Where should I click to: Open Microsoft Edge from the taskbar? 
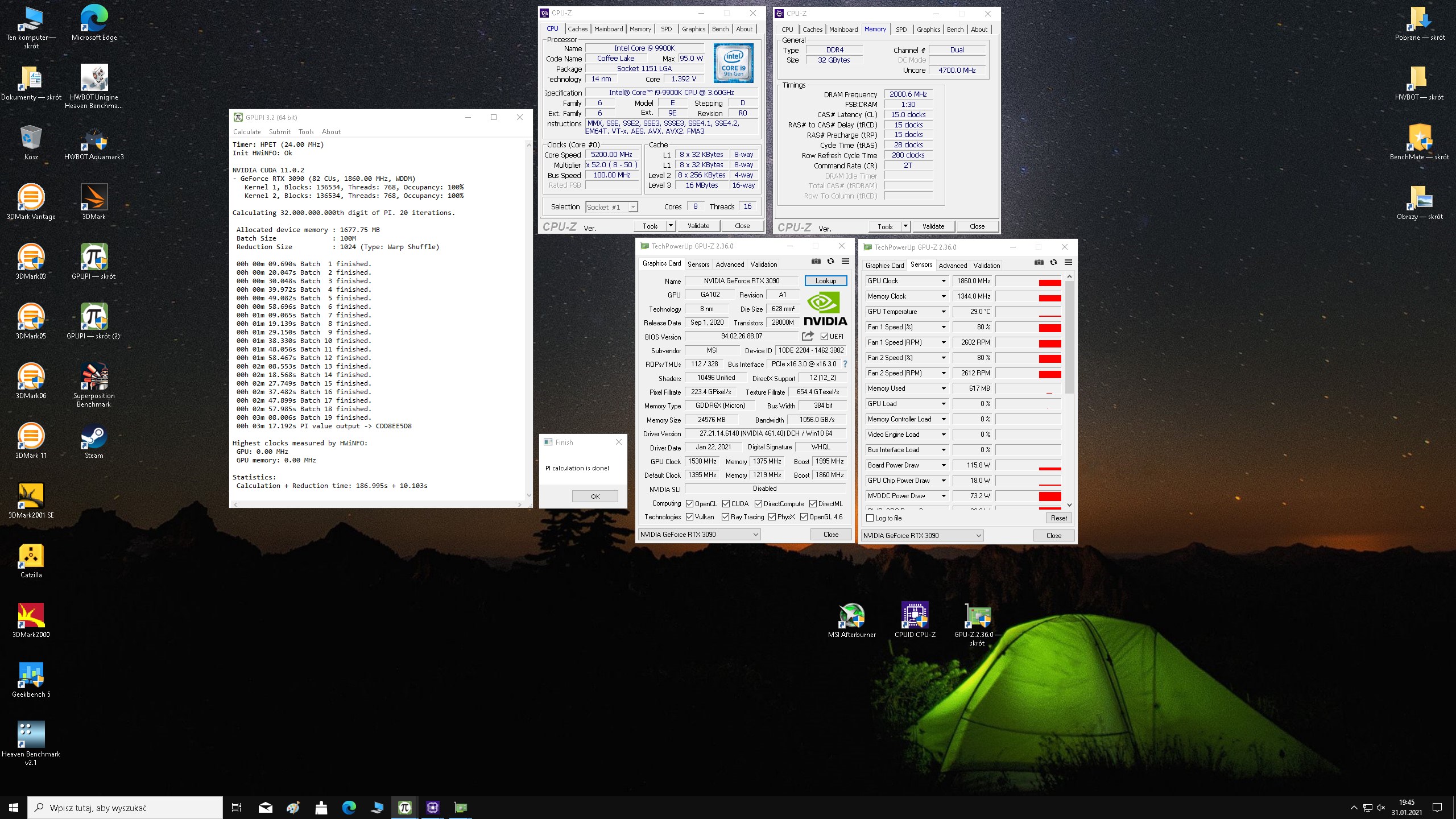[x=349, y=807]
